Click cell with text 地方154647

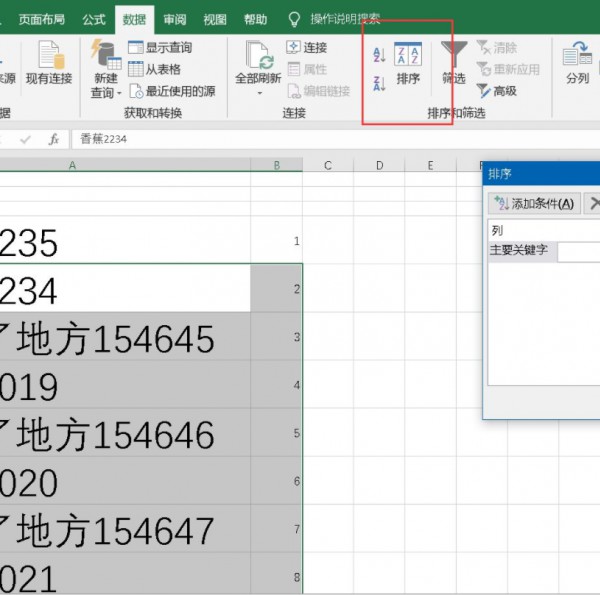[125, 529]
